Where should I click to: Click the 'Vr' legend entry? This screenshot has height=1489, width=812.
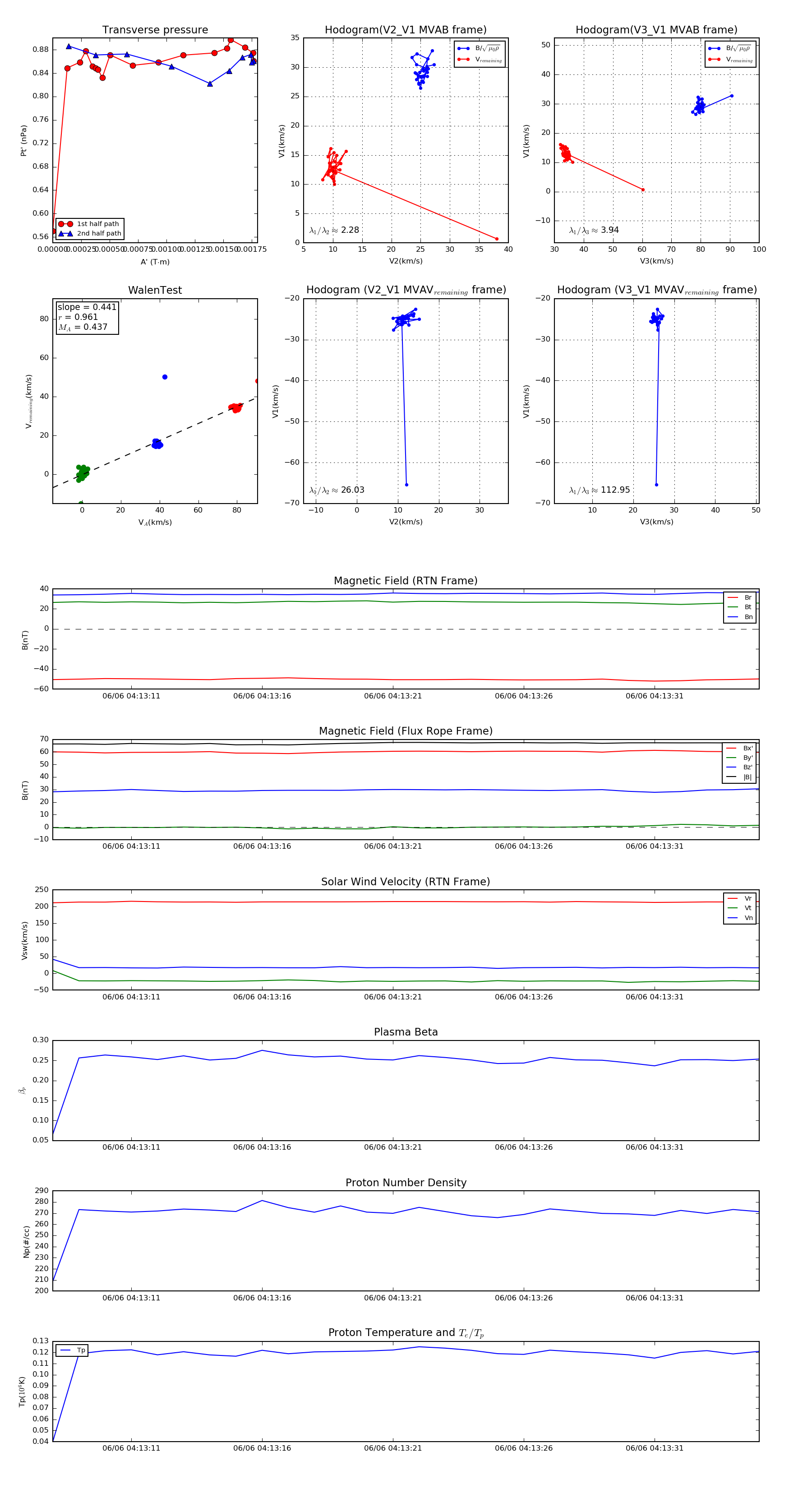pos(740,898)
